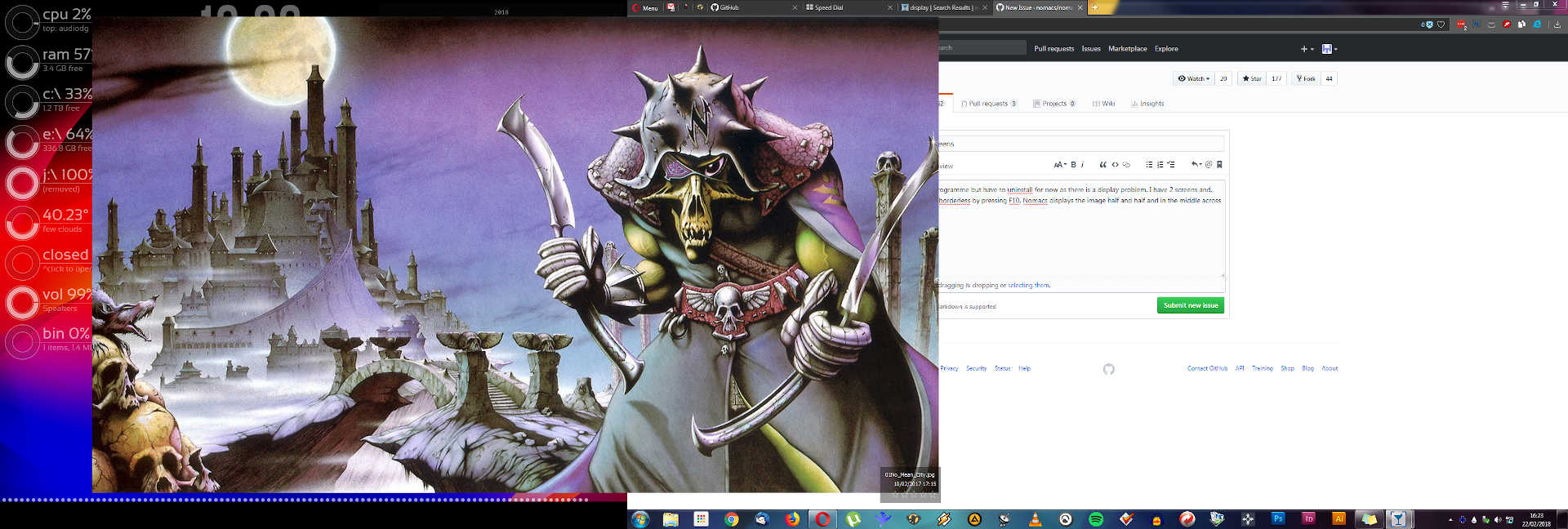This screenshot has height=529, width=1568.
Task: Open the Training footer link
Action: coord(1263,368)
